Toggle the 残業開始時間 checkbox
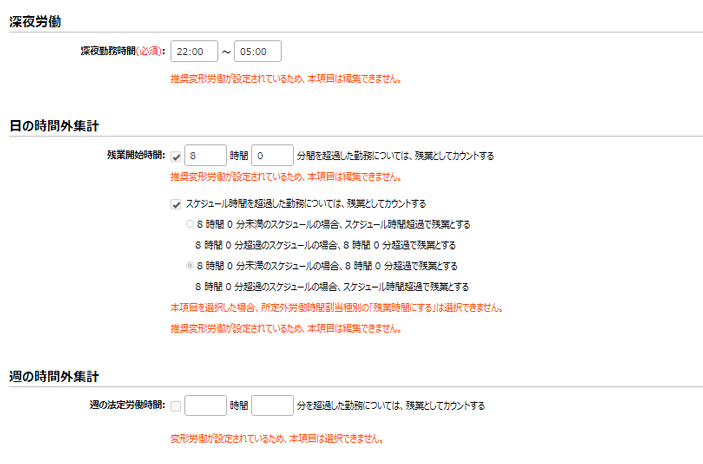 point(176,156)
